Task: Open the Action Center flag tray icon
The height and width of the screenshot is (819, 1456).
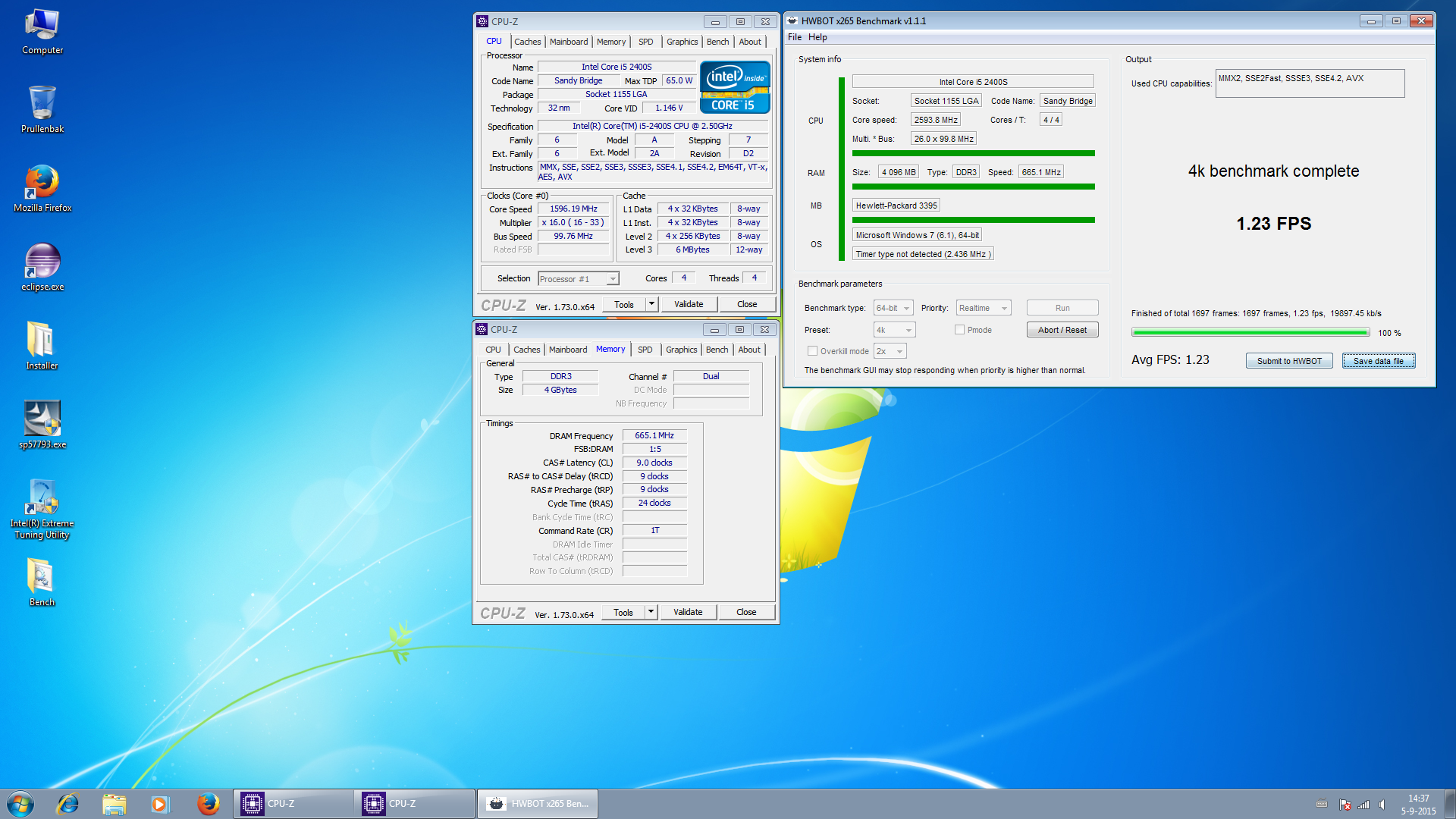Action: [x=1345, y=804]
